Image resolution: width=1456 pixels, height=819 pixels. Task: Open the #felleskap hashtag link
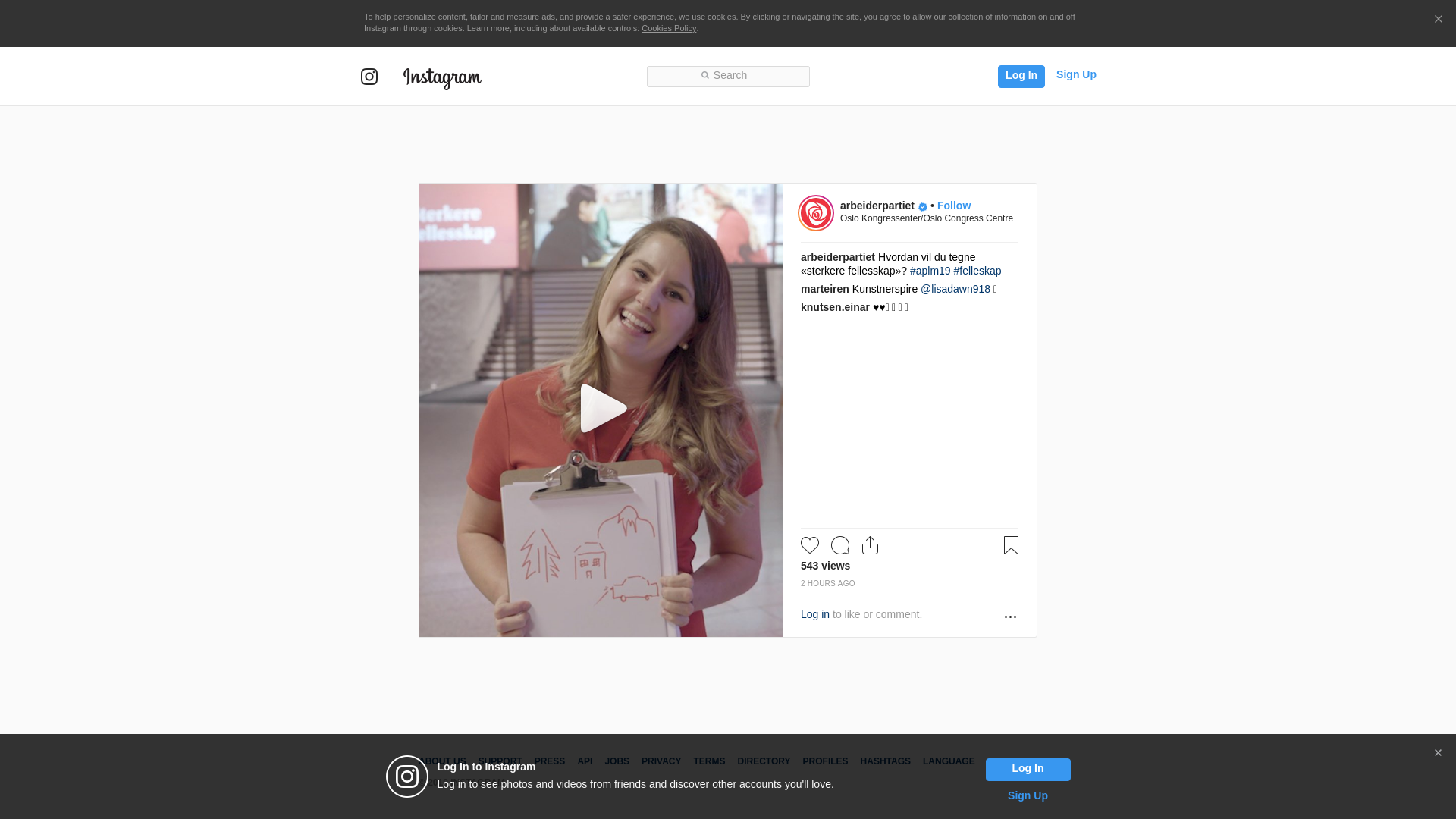[x=977, y=271]
